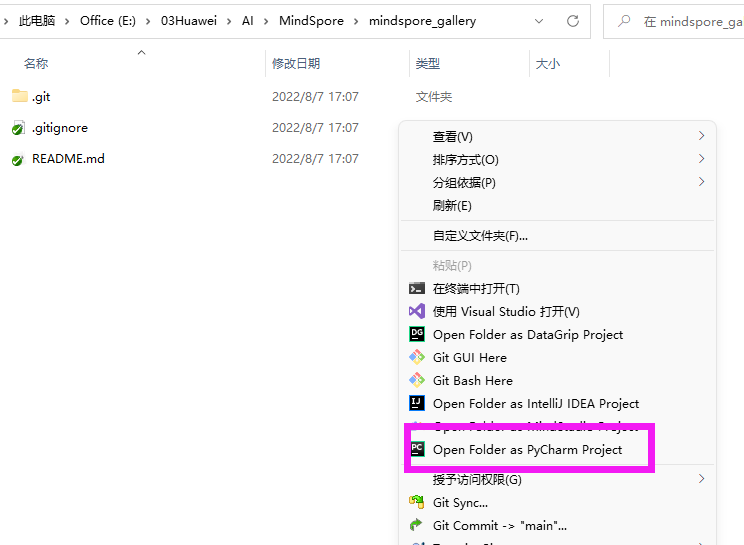744x545 pixels.
Task: Click 粘贴(P) menu entry
Action: 452,266
